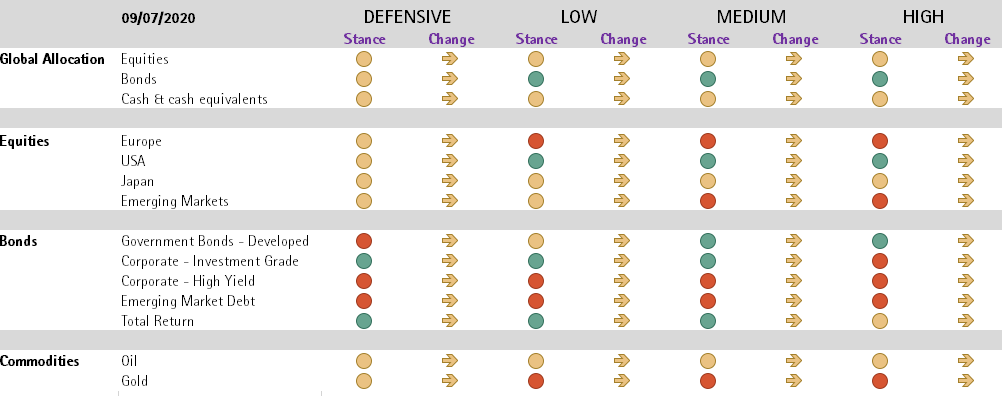Click Oil change arrow under DEFENSIVE
The width and height of the screenshot is (1002, 396).
point(450,361)
